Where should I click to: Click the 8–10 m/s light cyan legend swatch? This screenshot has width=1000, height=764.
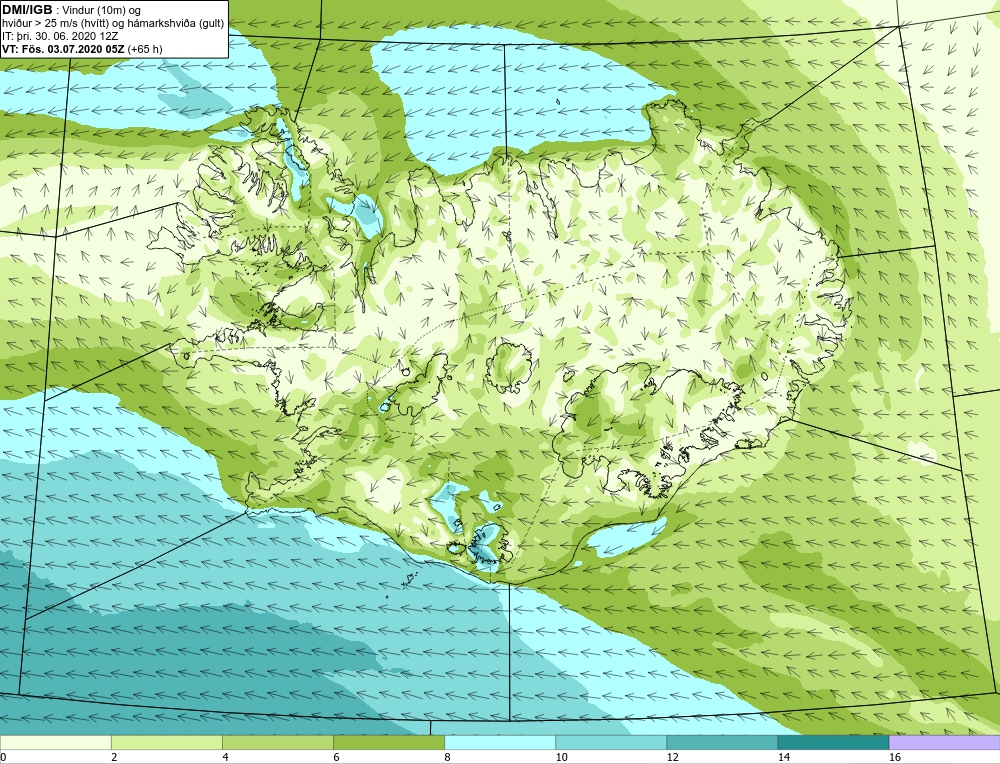[x=499, y=742]
